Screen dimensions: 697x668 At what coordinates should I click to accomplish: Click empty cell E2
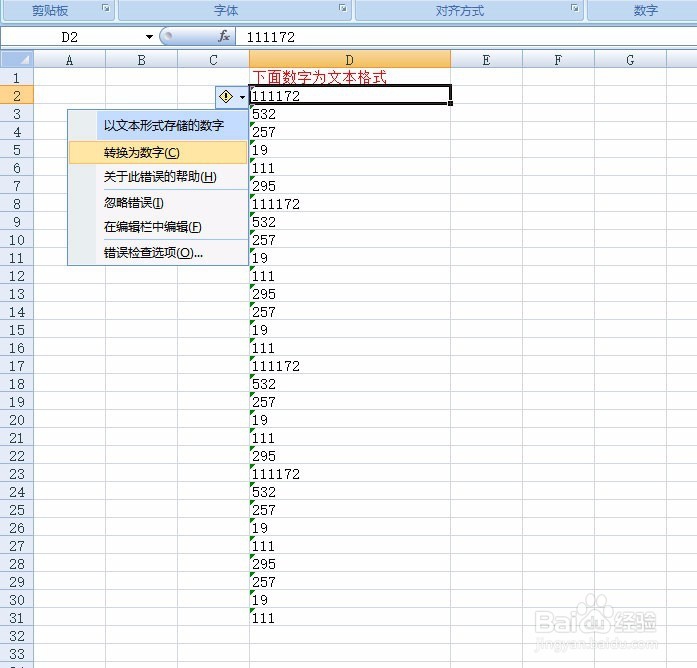(x=486, y=96)
